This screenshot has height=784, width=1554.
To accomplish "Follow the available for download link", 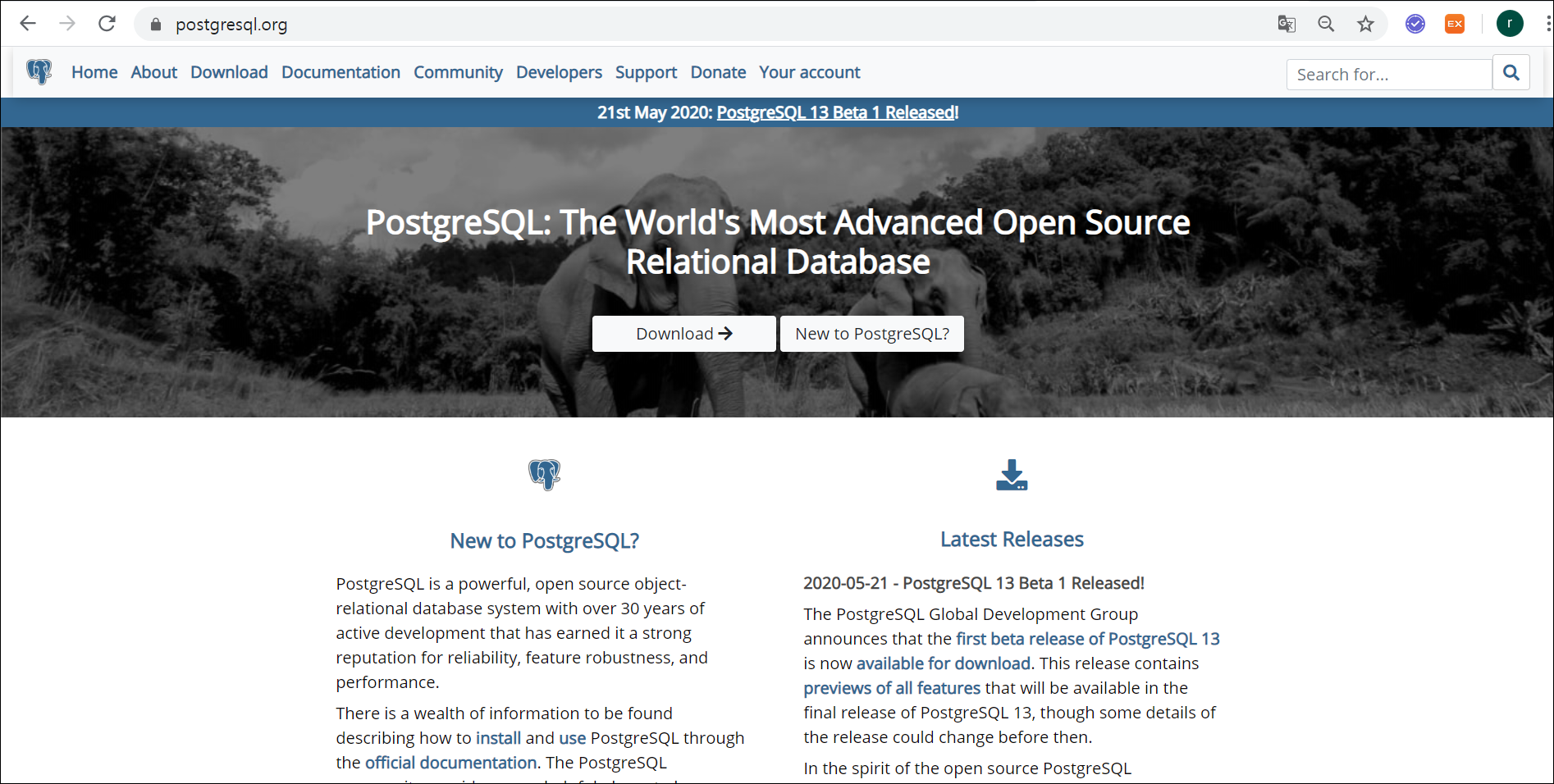I will [944, 663].
